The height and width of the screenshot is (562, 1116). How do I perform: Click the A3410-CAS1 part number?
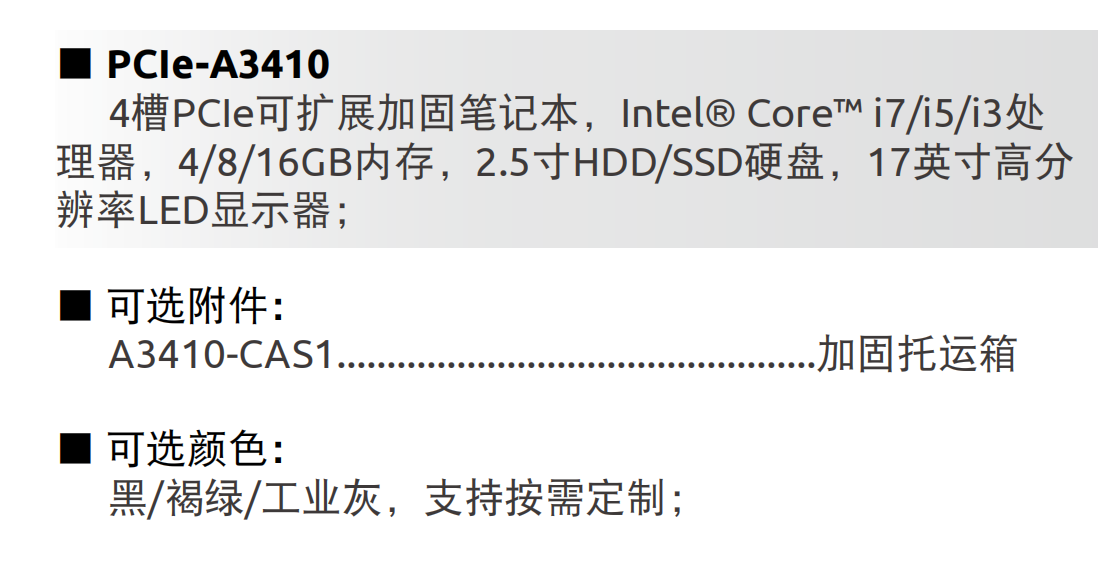coord(221,354)
